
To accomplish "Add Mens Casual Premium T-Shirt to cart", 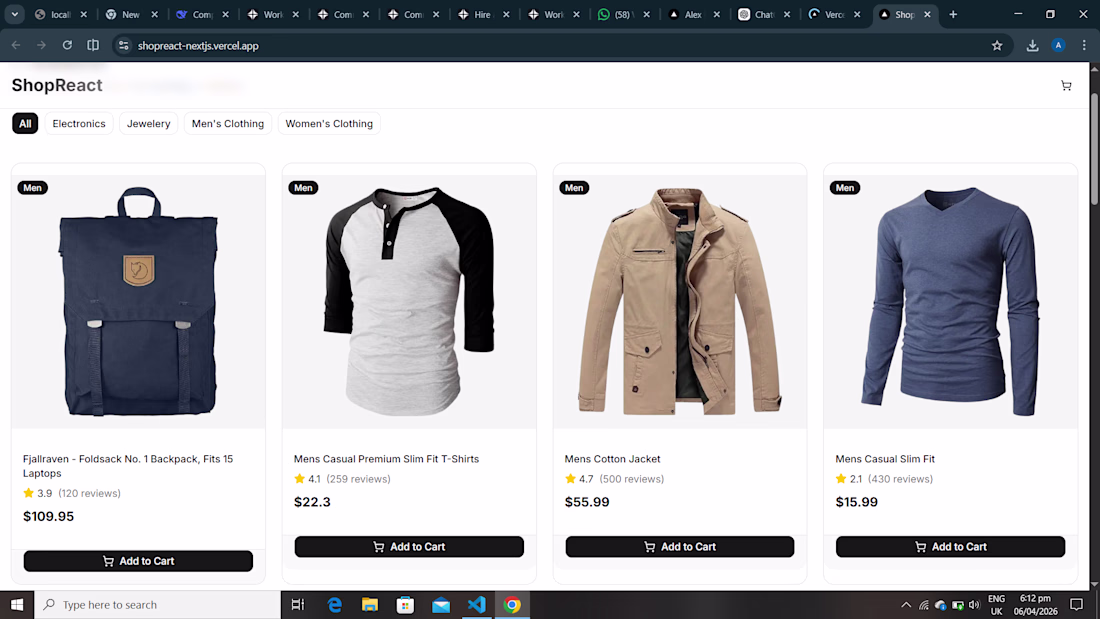I will coord(409,547).
